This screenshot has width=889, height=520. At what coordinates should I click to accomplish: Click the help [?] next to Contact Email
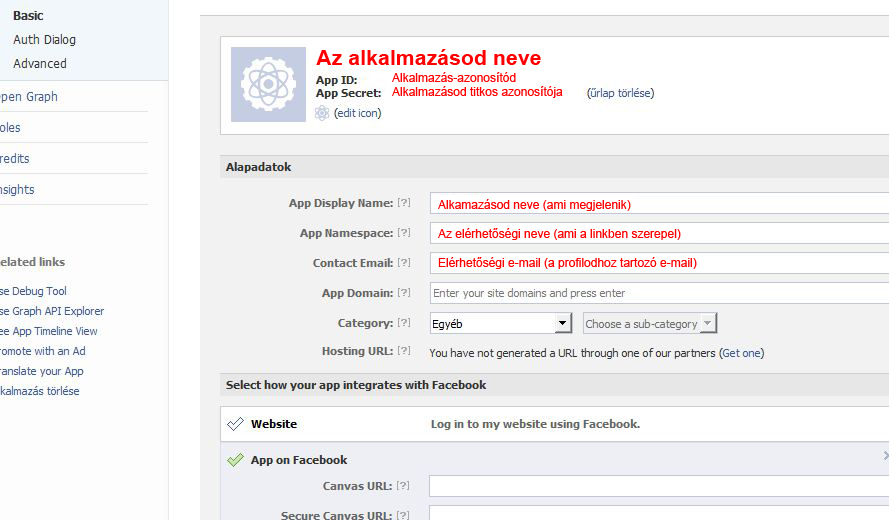click(404, 263)
